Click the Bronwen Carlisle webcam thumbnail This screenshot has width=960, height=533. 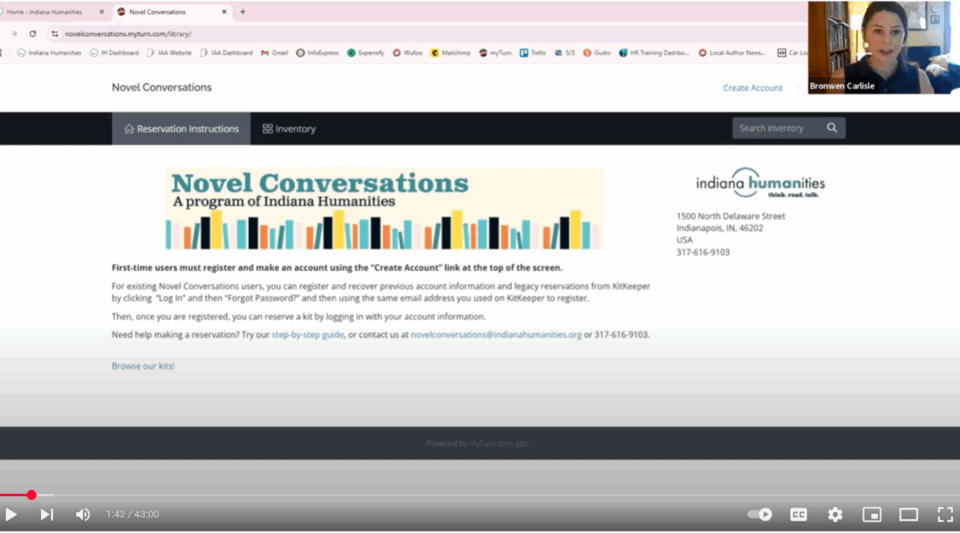(883, 47)
